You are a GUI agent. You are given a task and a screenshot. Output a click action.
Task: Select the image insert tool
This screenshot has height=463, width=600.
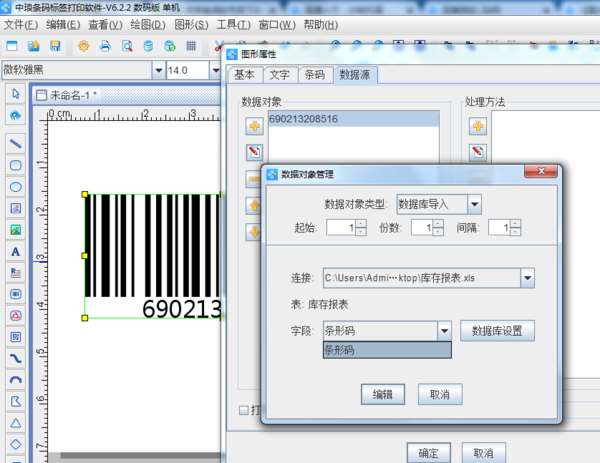[15, 230]
